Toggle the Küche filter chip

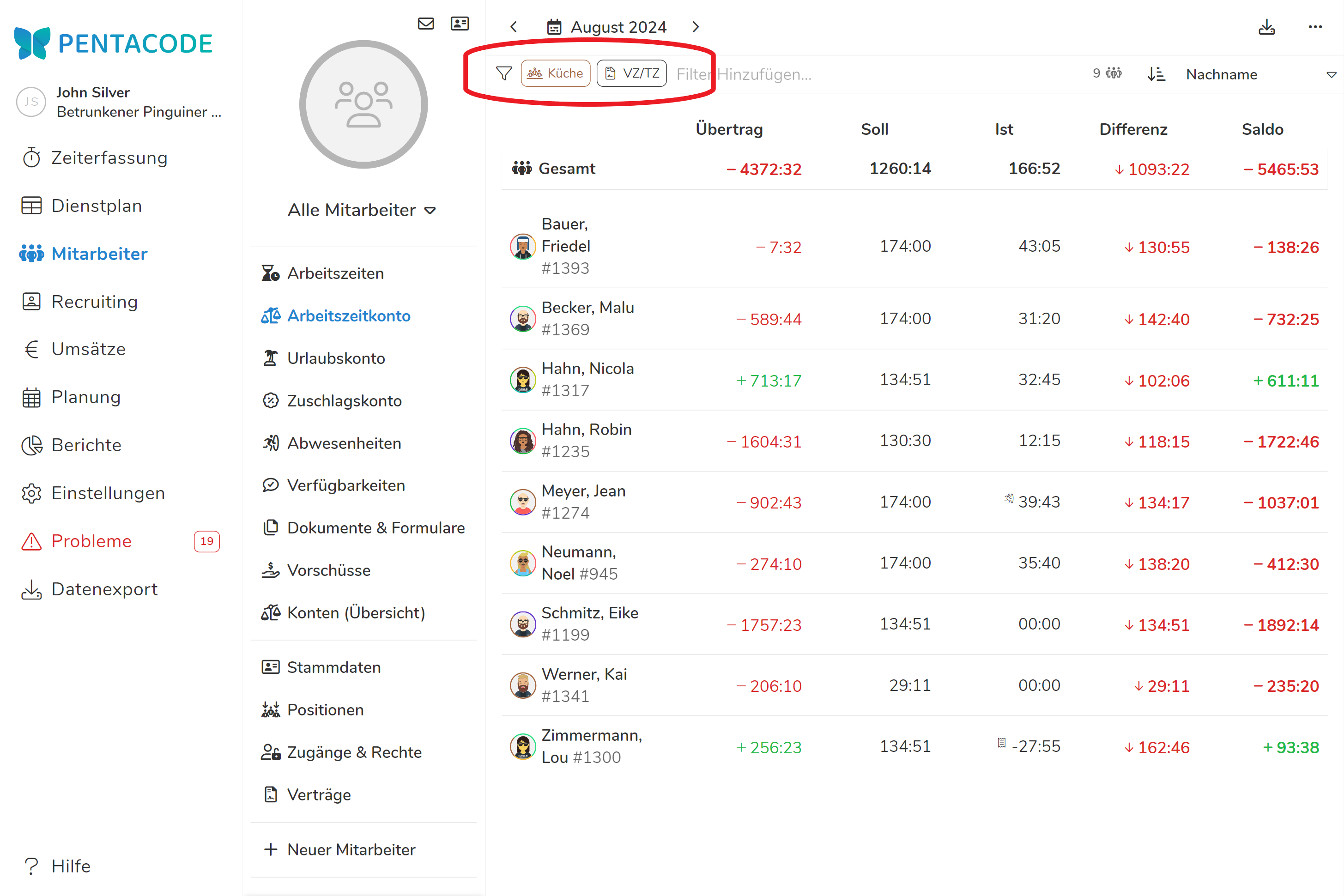[x=556, y=74]
